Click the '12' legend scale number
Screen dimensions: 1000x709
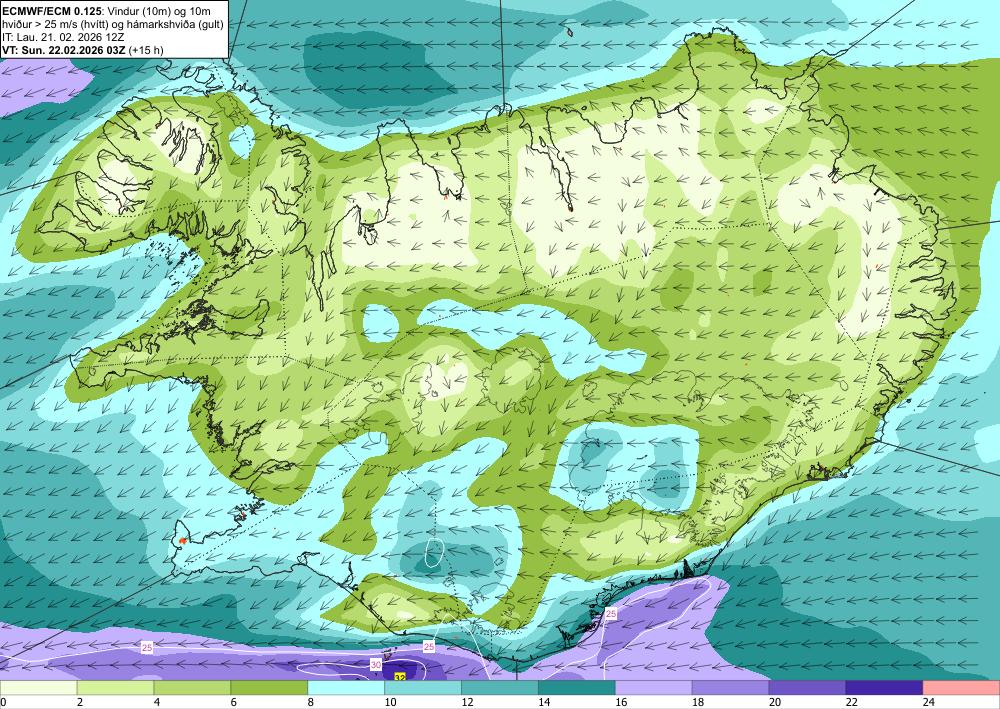pyautogui.click(x=467, y=702)
